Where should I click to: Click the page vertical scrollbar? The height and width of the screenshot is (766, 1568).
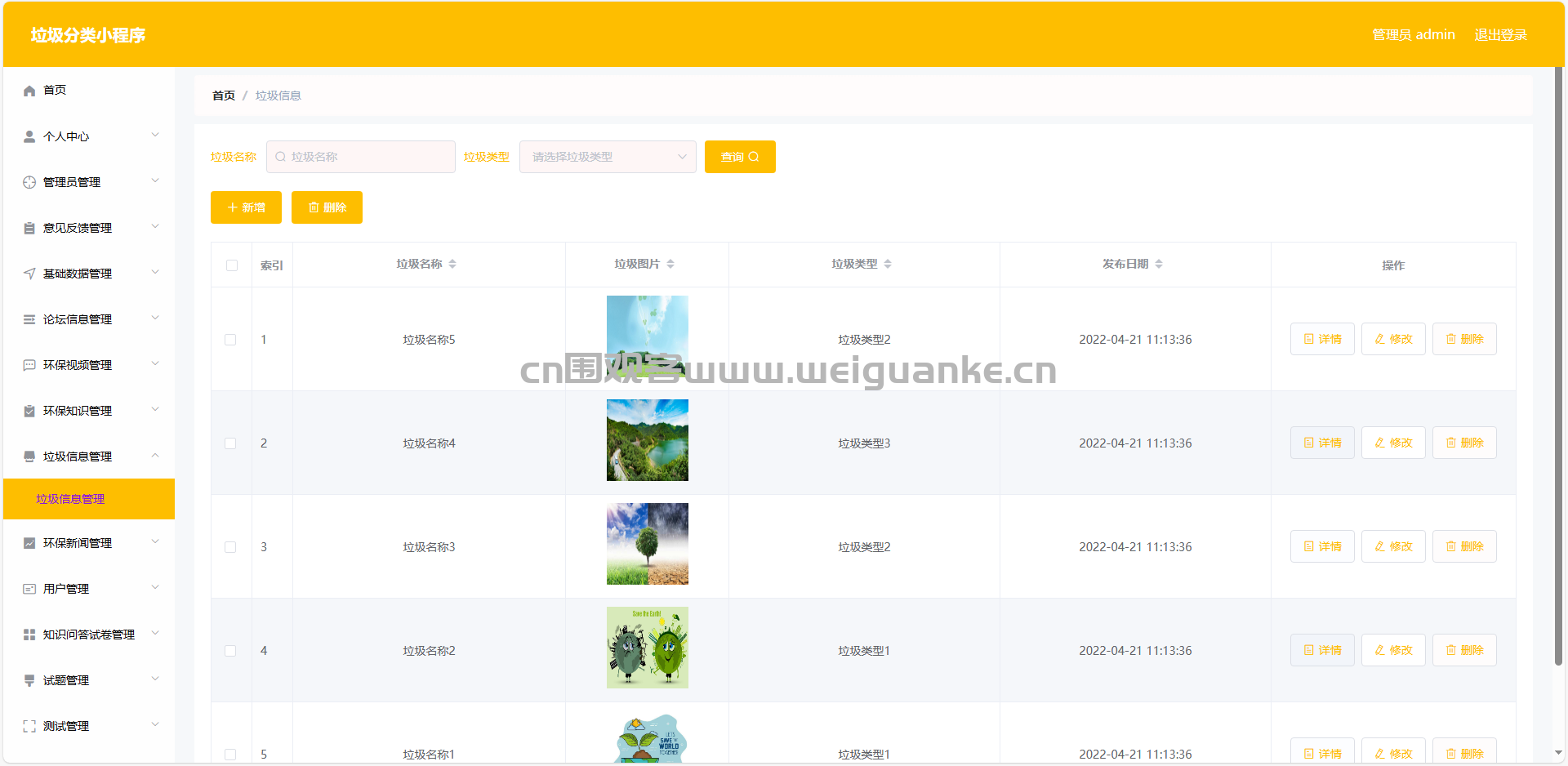(x=1558, y=366)
